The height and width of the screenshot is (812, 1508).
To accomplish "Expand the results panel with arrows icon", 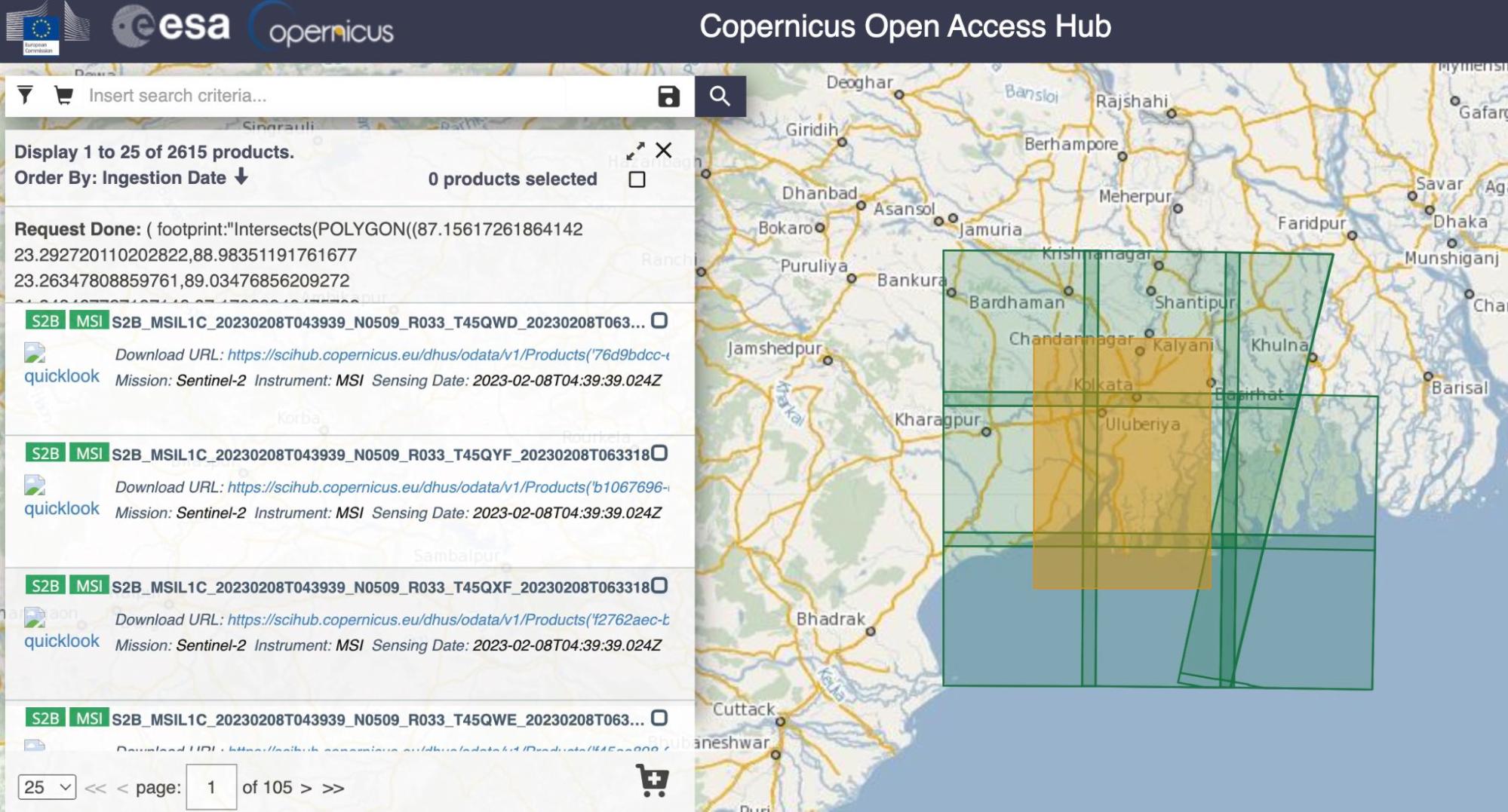I will 635,151.
